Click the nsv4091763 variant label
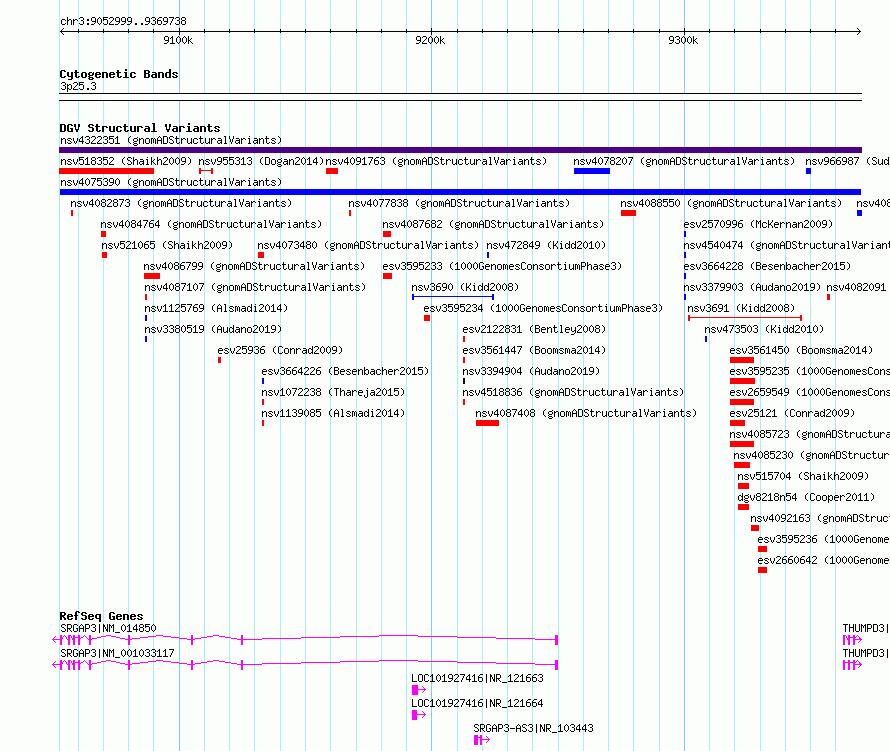 tap(436, 161)
